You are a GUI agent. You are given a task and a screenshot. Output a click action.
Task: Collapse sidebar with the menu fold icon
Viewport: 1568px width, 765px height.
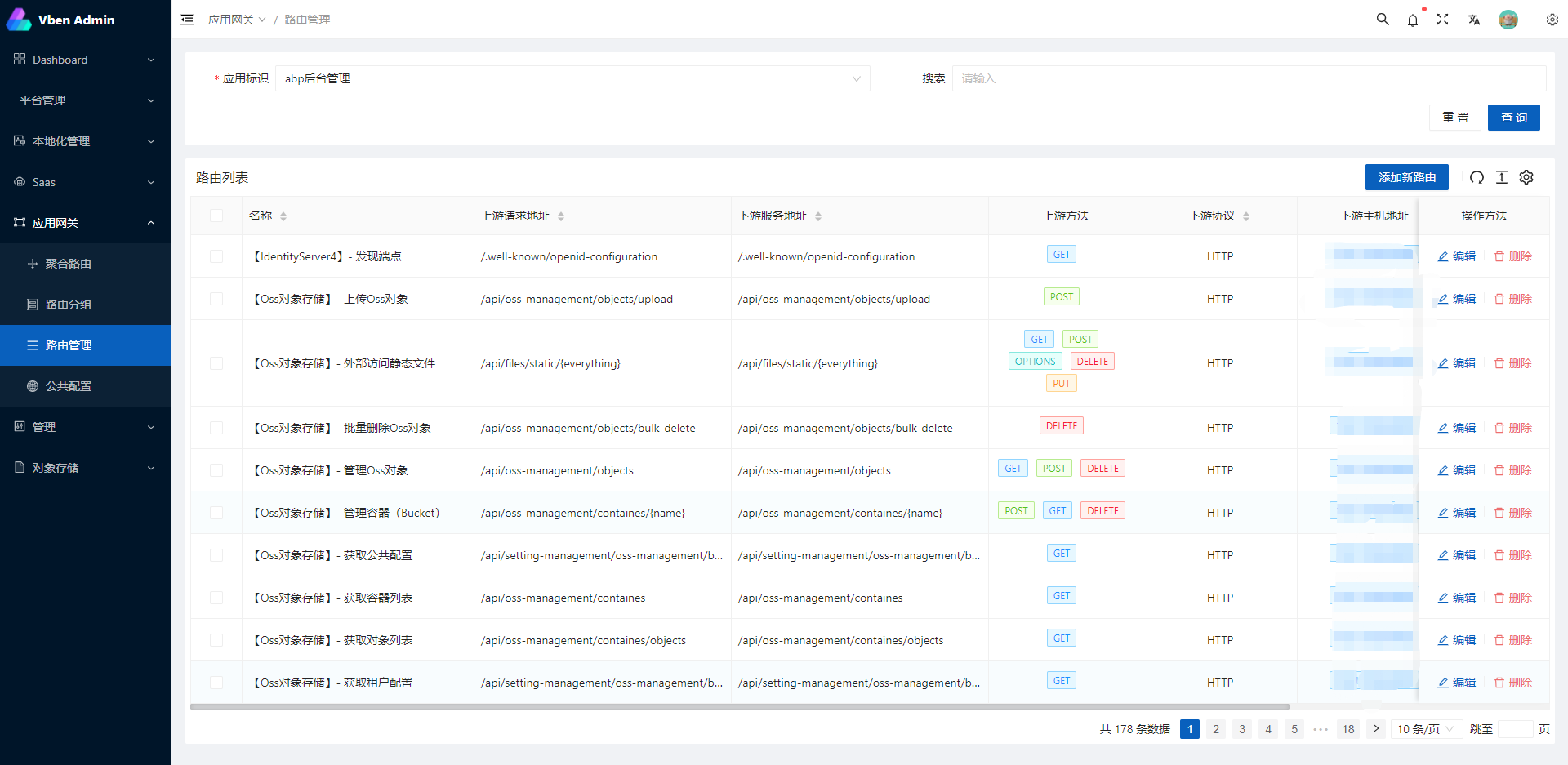pyautogui.click(x=187, y=20)
